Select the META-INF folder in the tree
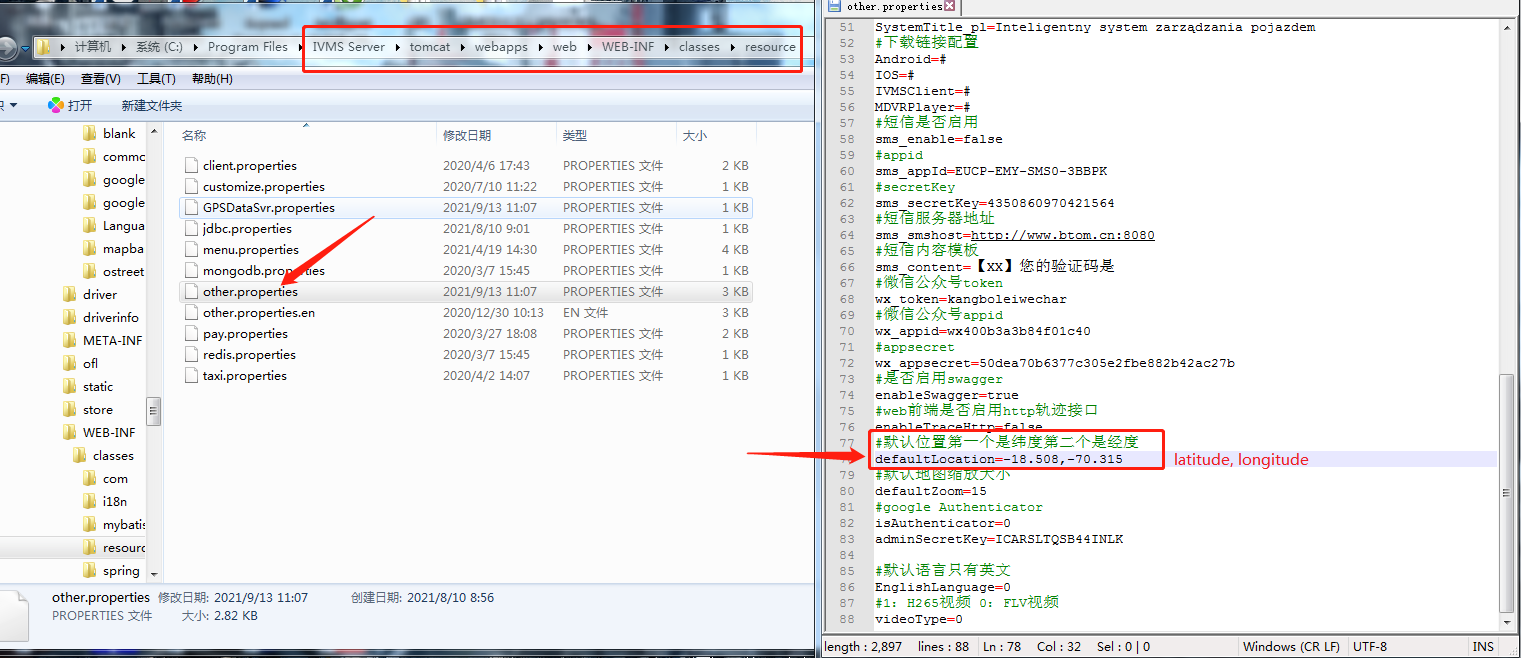This screenshot has width=1521, height=658. tap(103, 340)
